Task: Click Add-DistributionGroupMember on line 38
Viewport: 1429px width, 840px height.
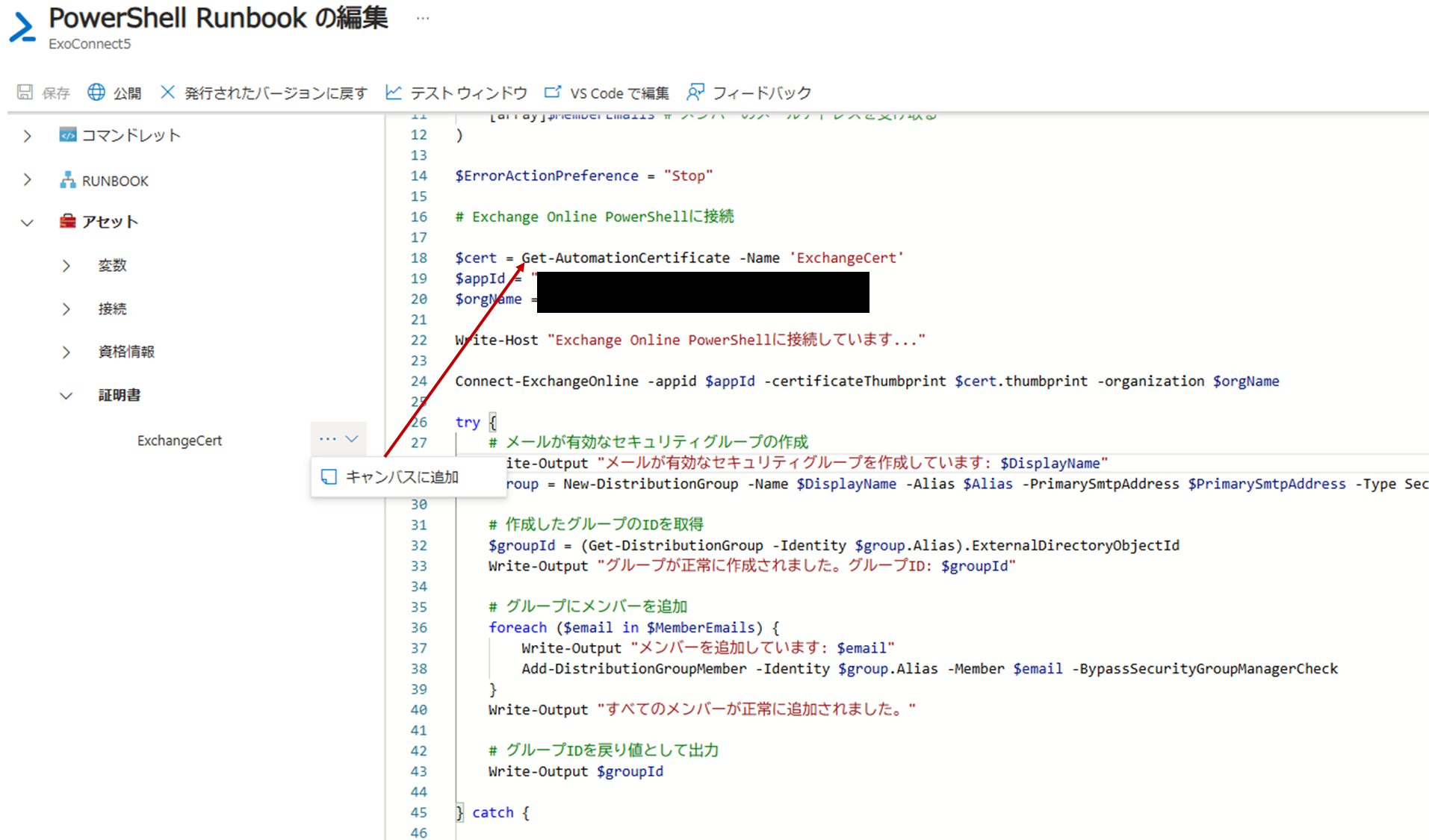Action: 634,668
